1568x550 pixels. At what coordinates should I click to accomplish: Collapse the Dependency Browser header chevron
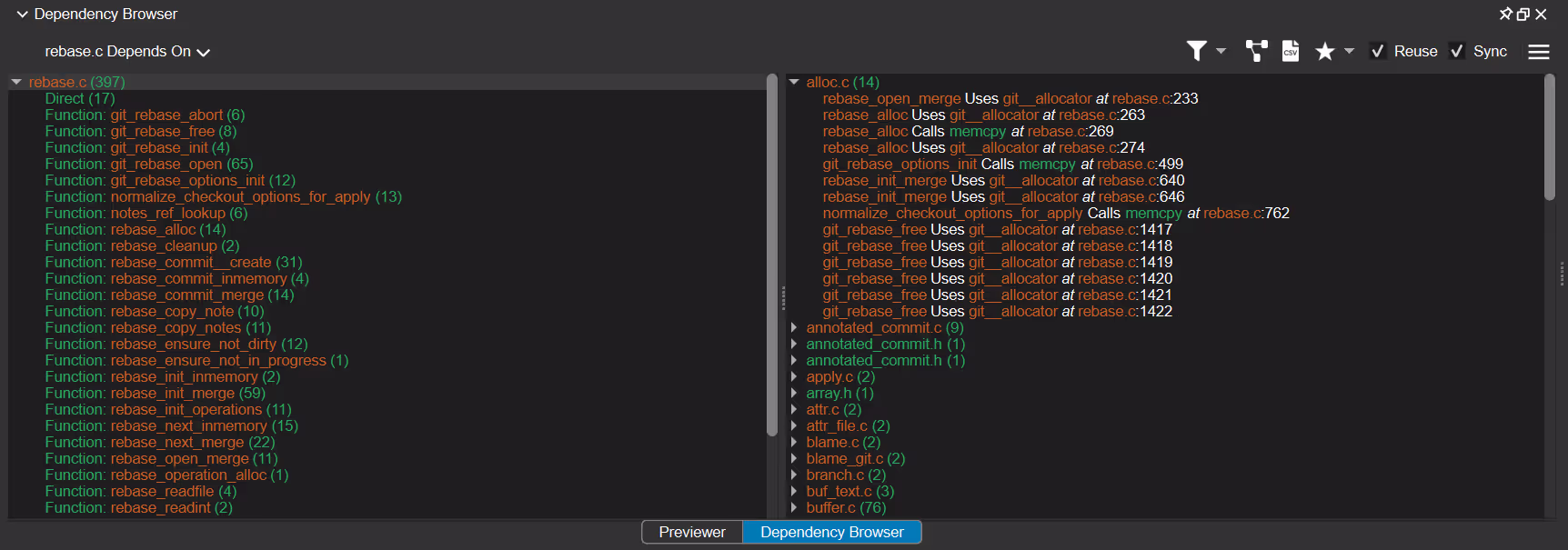(x=22, y=15)
